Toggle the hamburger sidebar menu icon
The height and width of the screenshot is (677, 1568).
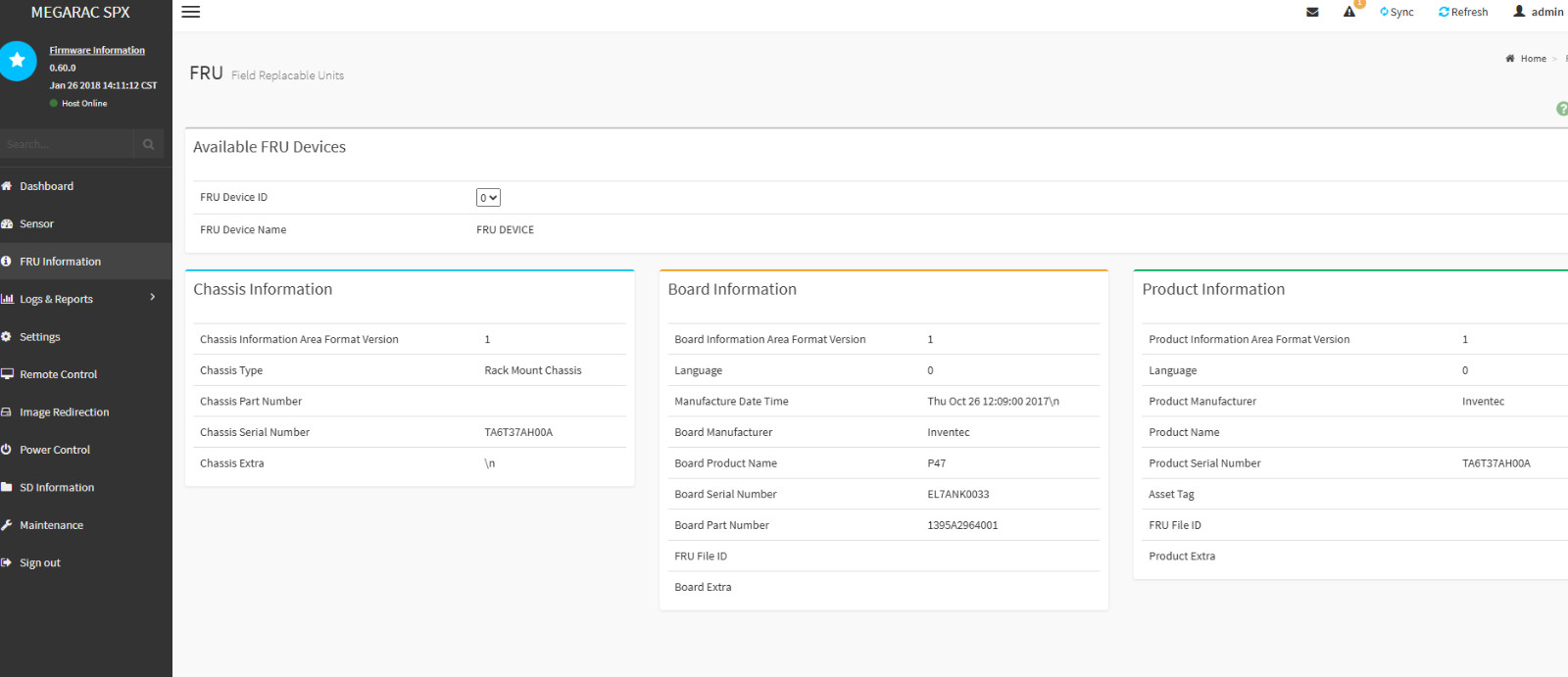[x=191, y=12]
